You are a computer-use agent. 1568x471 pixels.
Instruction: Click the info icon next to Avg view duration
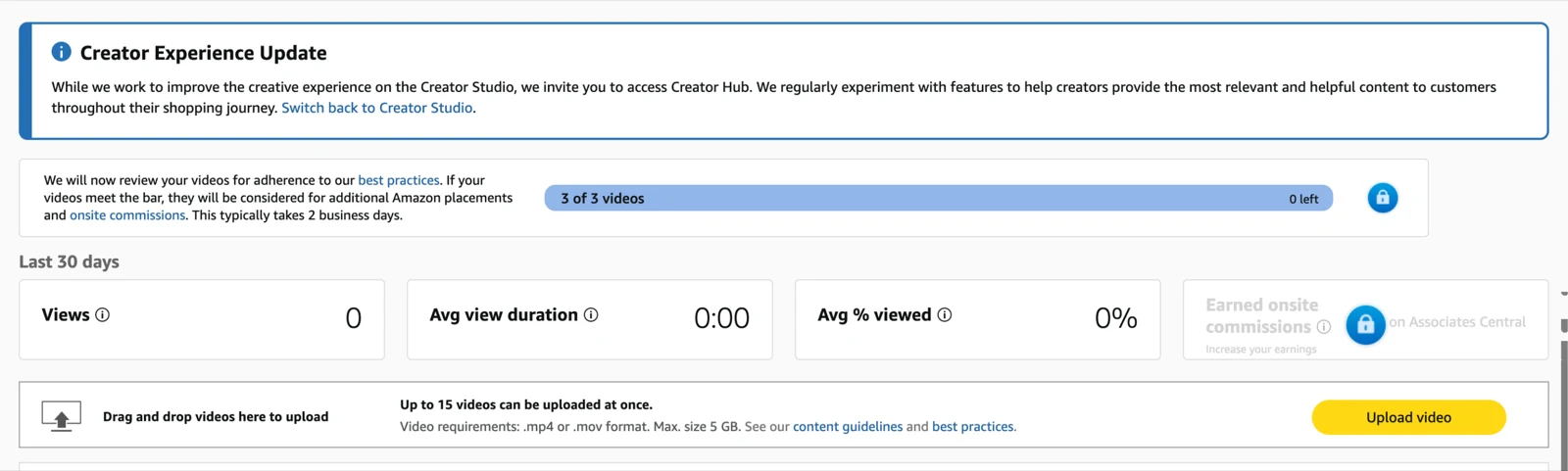(591, 314)
